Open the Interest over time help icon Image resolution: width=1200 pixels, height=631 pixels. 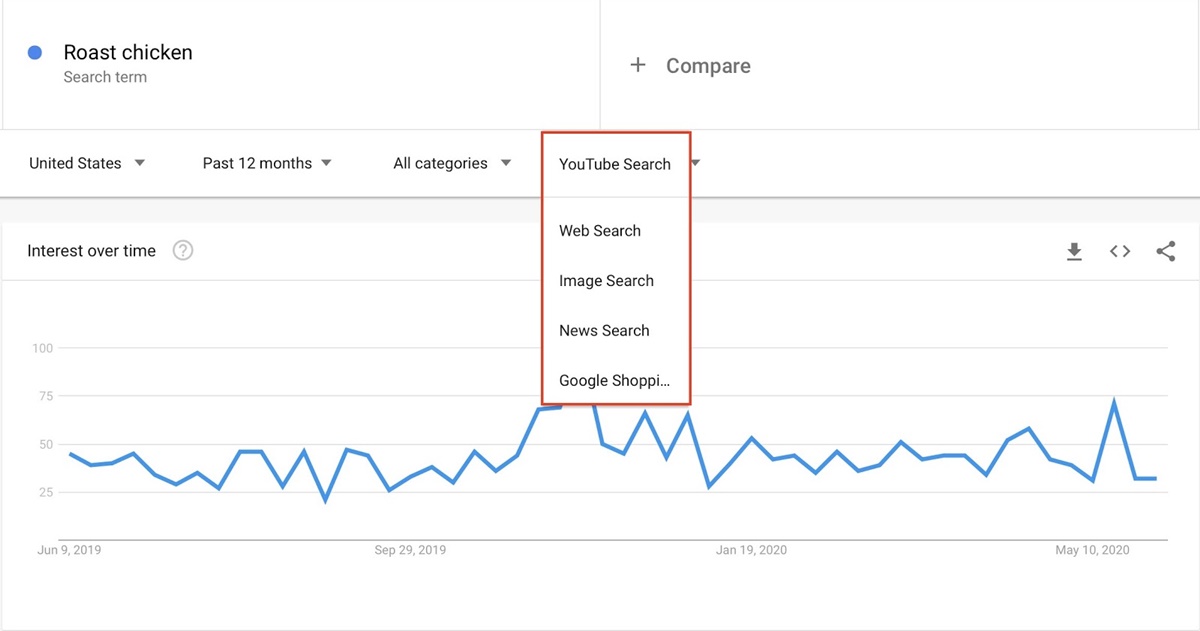[x=183, y=250]
